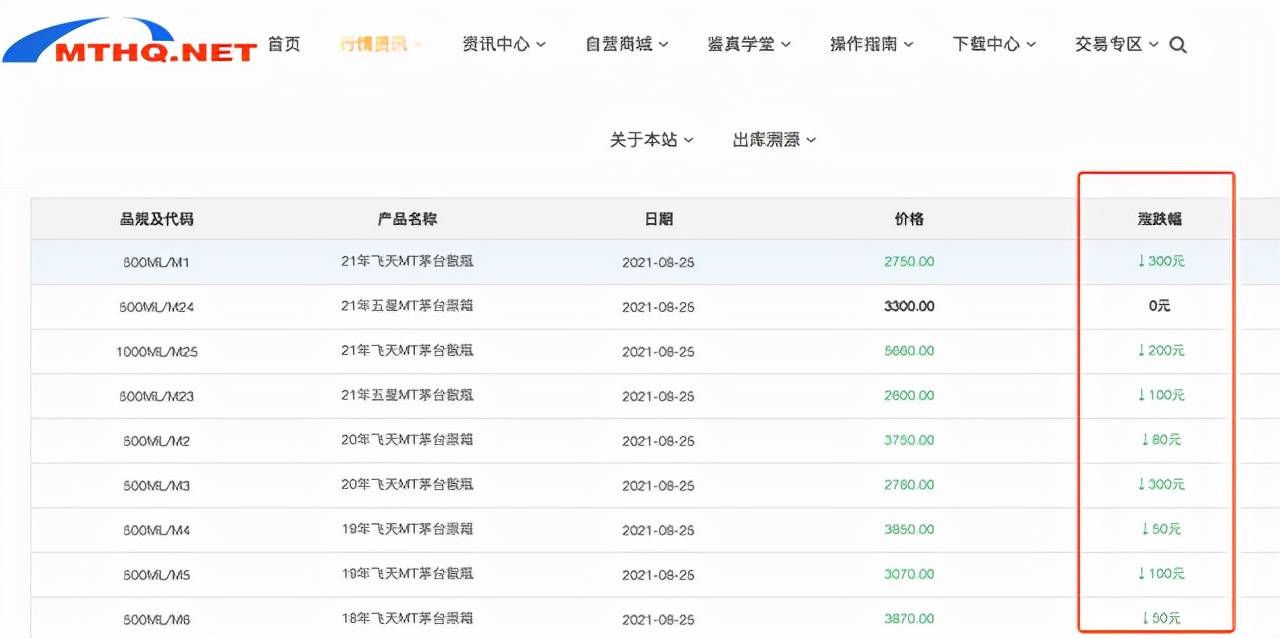Viewport: 1280px width, 638px height.
Task: Expand the 自营商城 dropdown menu
Action: point(627,44)
